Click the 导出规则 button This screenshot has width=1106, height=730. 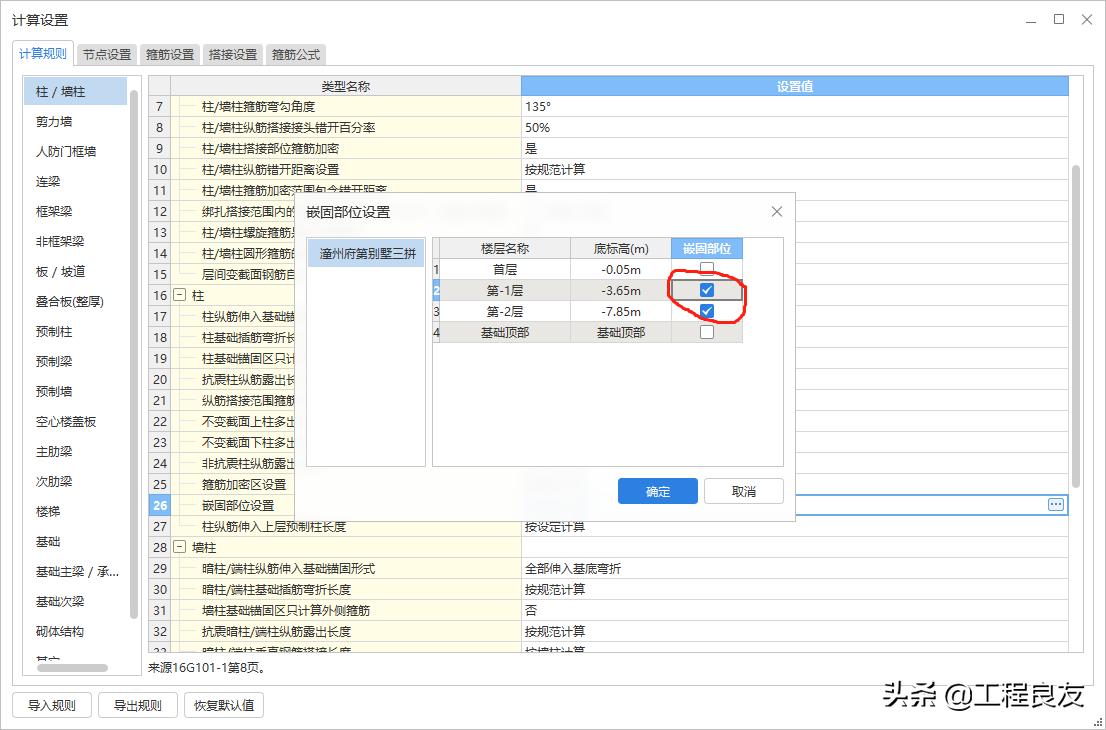coord(137,705)
